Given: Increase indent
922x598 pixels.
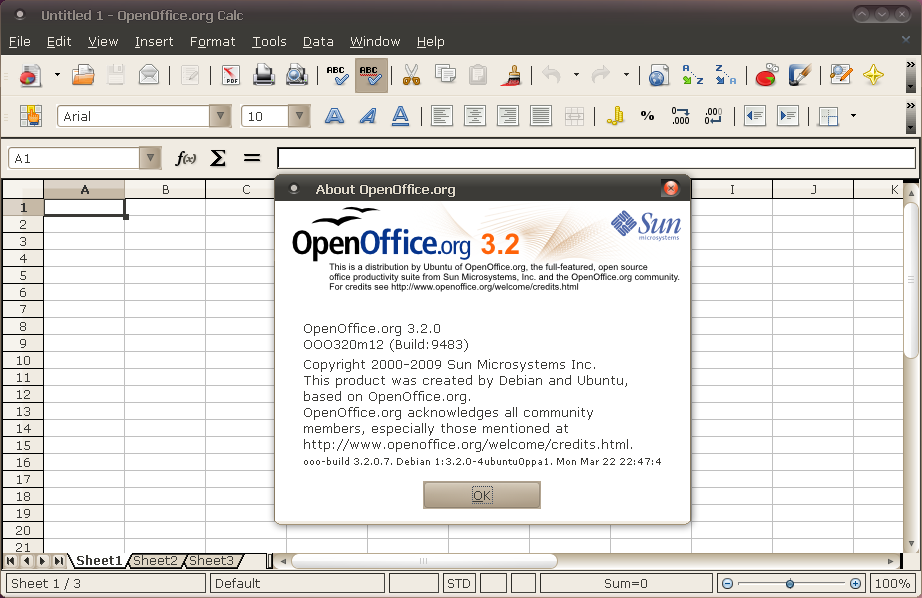Looking at the screenshot, I should [x=787, y=116].
